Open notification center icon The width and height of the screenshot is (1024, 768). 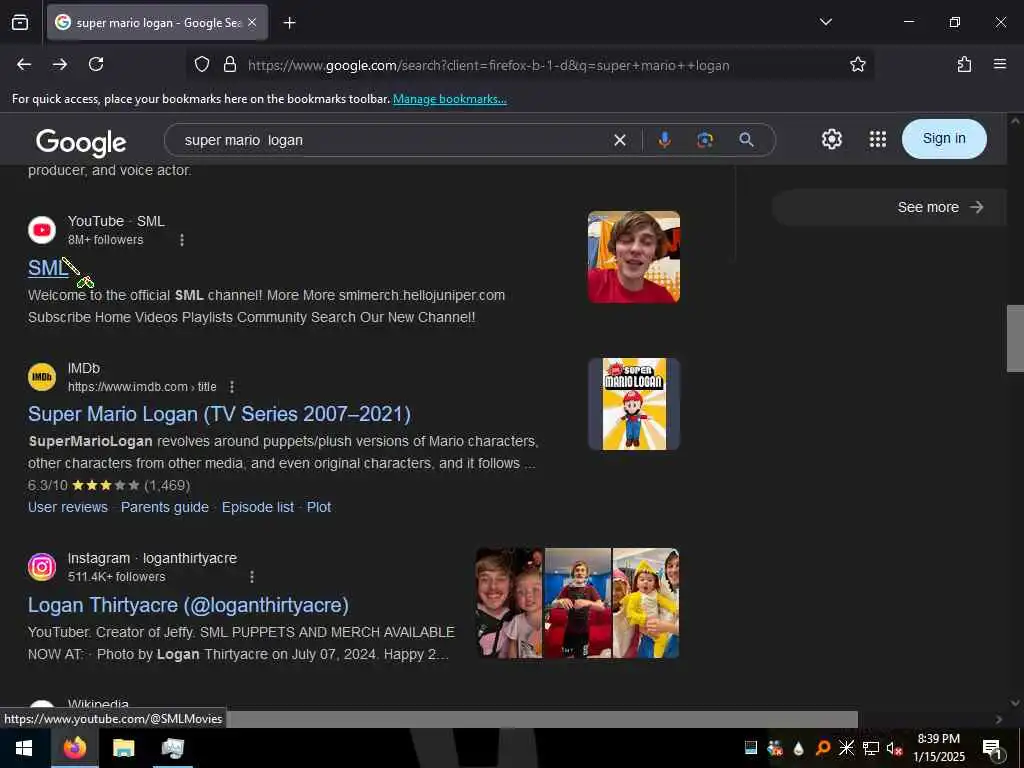pos(992,748)
